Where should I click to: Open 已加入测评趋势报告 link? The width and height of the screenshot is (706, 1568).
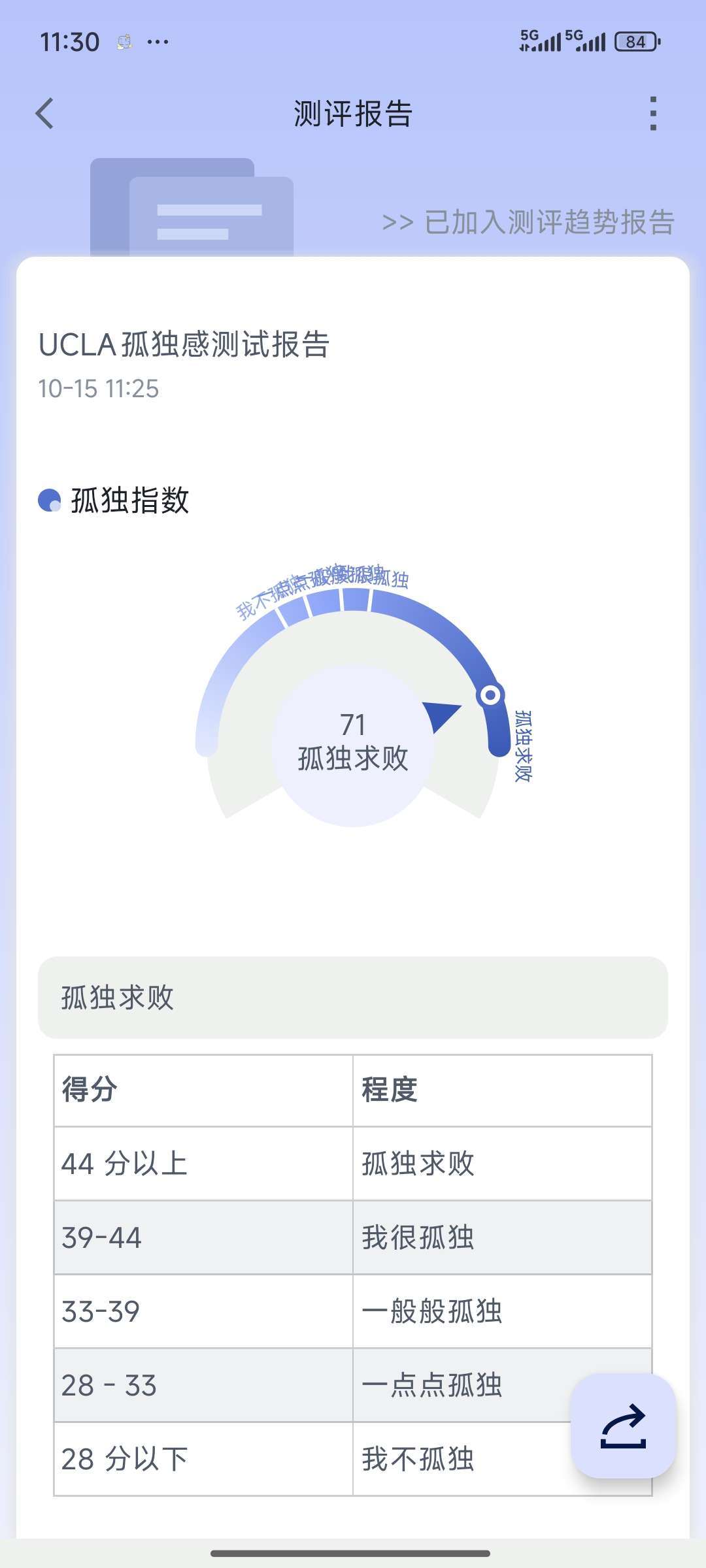coord(528,222)
